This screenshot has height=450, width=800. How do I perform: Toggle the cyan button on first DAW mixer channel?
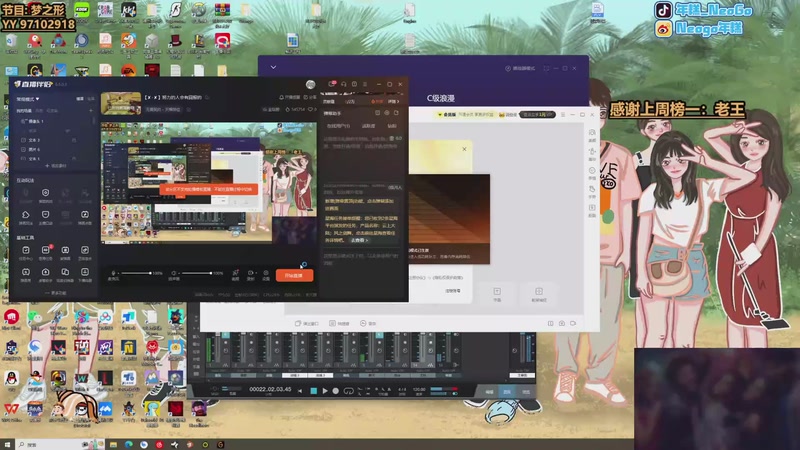point(226,335)
